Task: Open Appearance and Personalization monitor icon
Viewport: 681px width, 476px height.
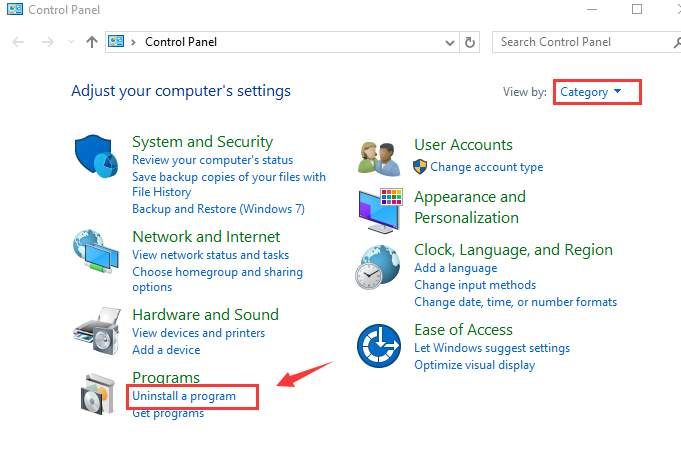Action: pyautogui.click(x=379, y=207)
